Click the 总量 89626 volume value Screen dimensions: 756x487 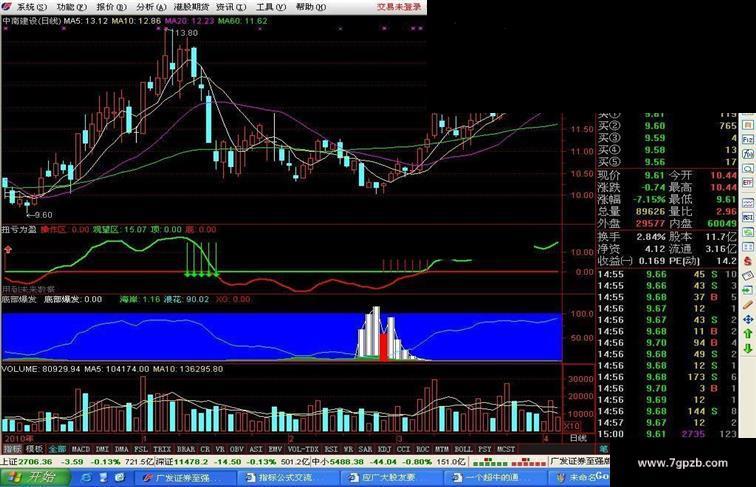650,211
